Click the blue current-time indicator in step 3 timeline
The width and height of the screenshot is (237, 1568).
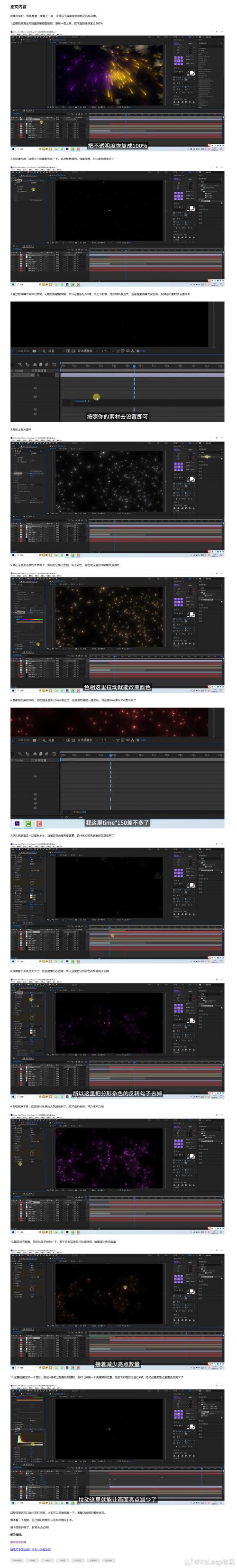134,366
